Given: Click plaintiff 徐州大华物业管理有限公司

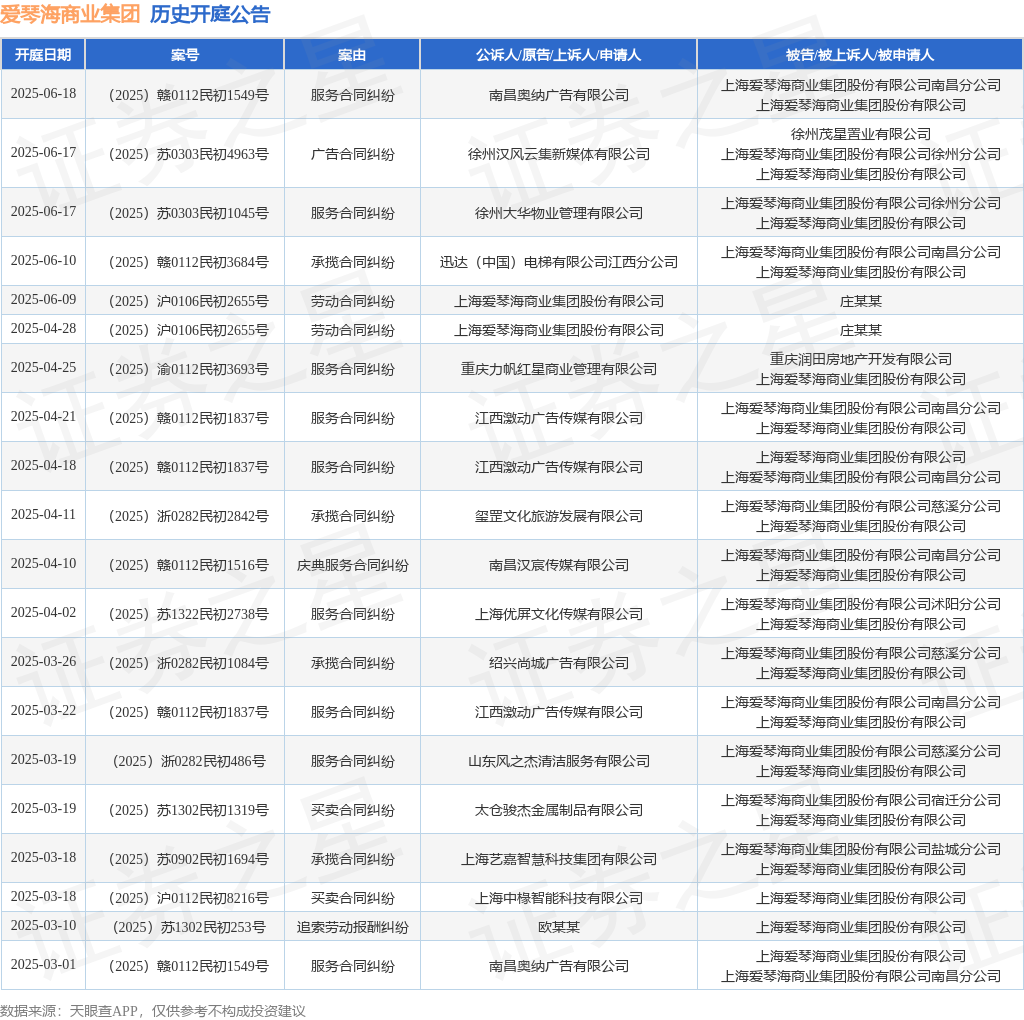Looking at the screenshot, I should tap(559, 213).
